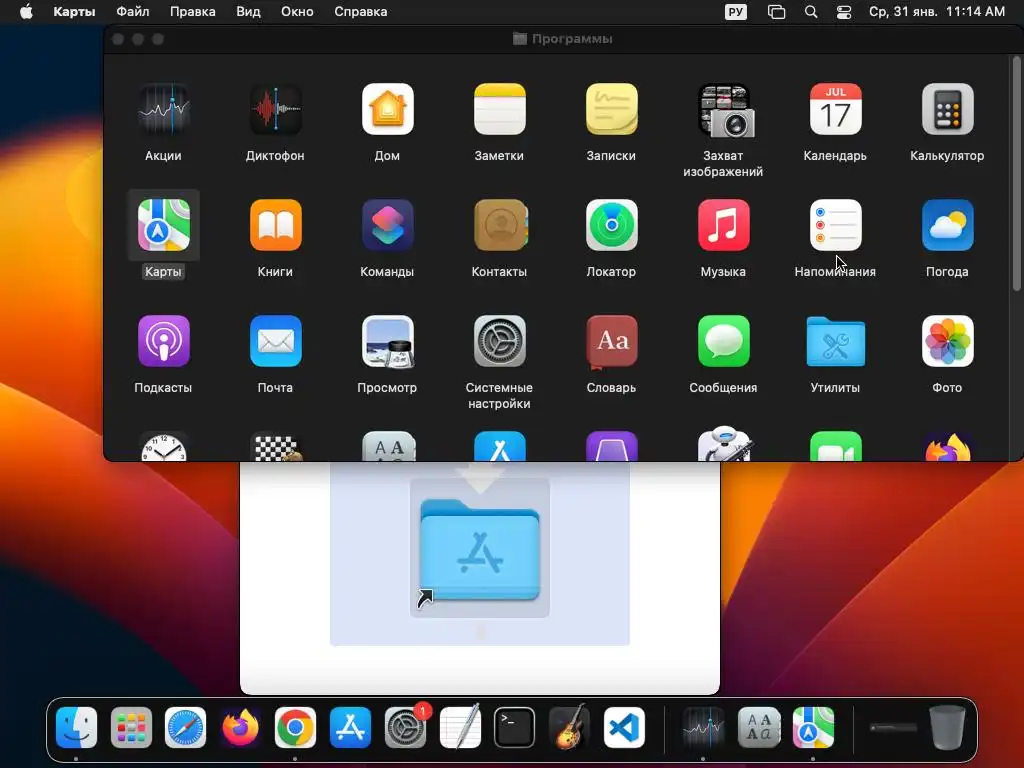Open Просмотр preview app
Viewport: 1024px width, 768px height.
pos(387,341)
